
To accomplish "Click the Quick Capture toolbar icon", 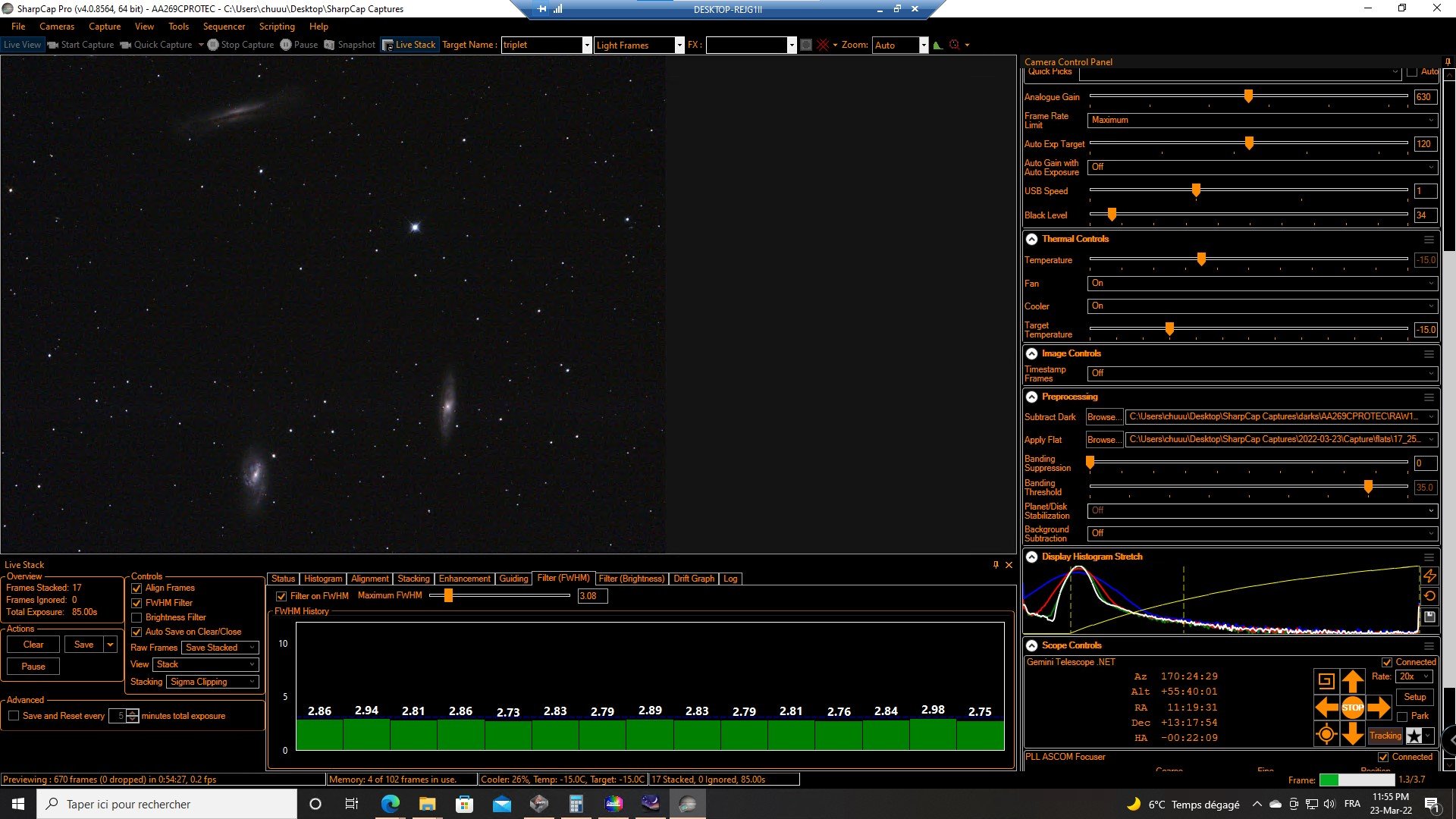I will pos(126,45).
